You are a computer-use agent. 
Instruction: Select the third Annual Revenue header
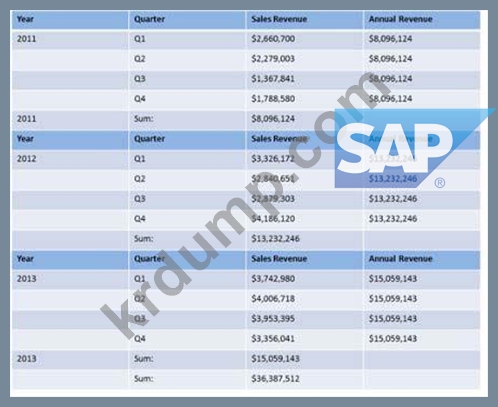pos(400,259)
